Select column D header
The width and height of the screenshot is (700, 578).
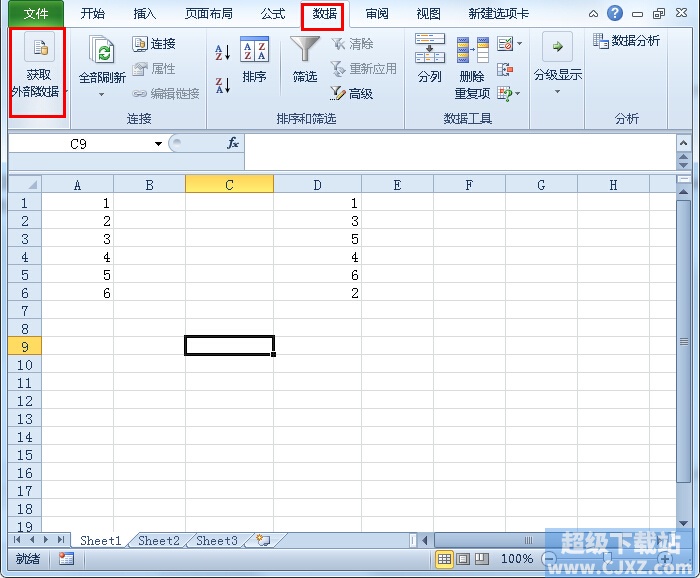coord(317,184)
